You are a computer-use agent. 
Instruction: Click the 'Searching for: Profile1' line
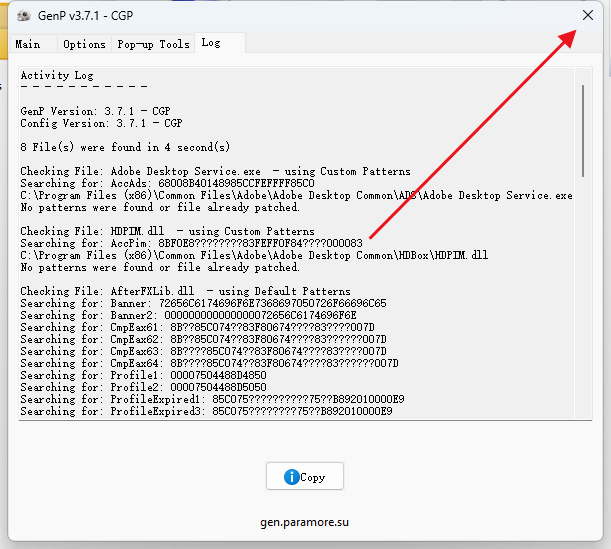click(x=143, y=375)
